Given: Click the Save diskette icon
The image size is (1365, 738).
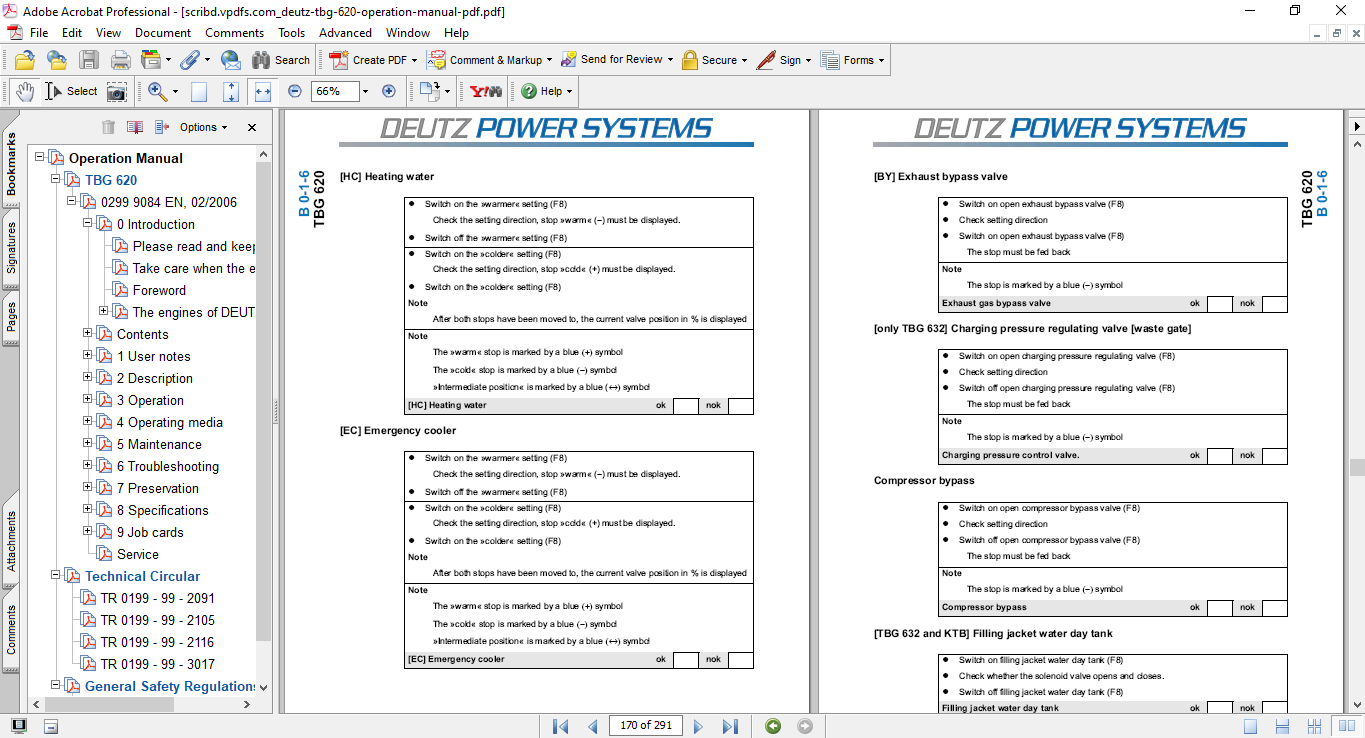Looking at the screenshot, I should point(89,60).
